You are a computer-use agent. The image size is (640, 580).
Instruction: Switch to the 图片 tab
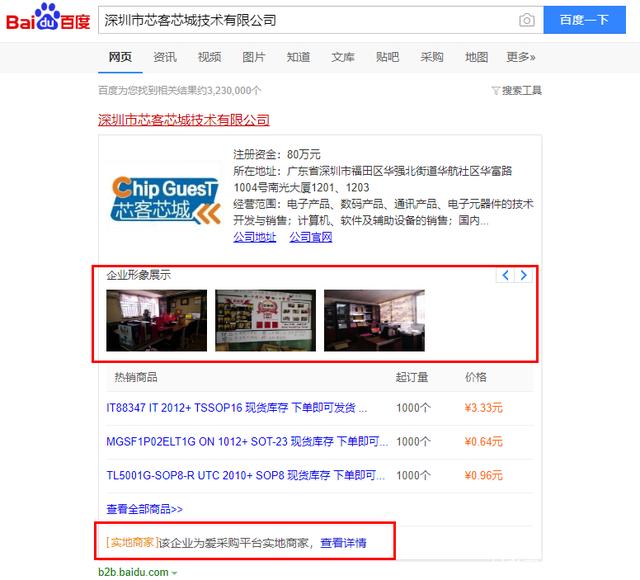pos(254,57)
